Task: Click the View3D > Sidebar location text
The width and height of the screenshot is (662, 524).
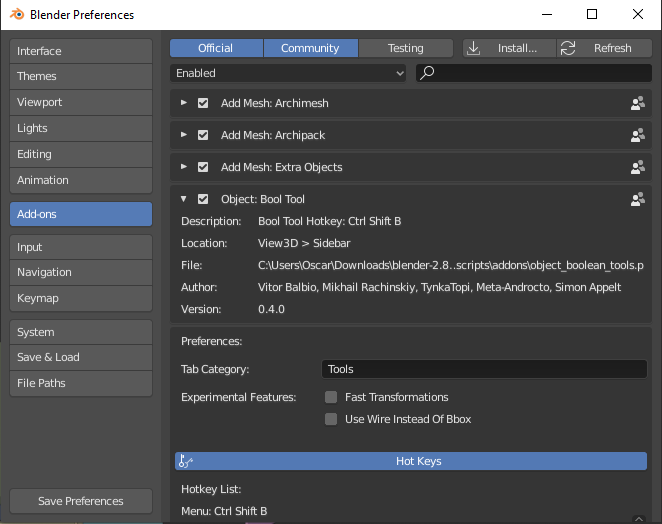Action: point(304,243)
